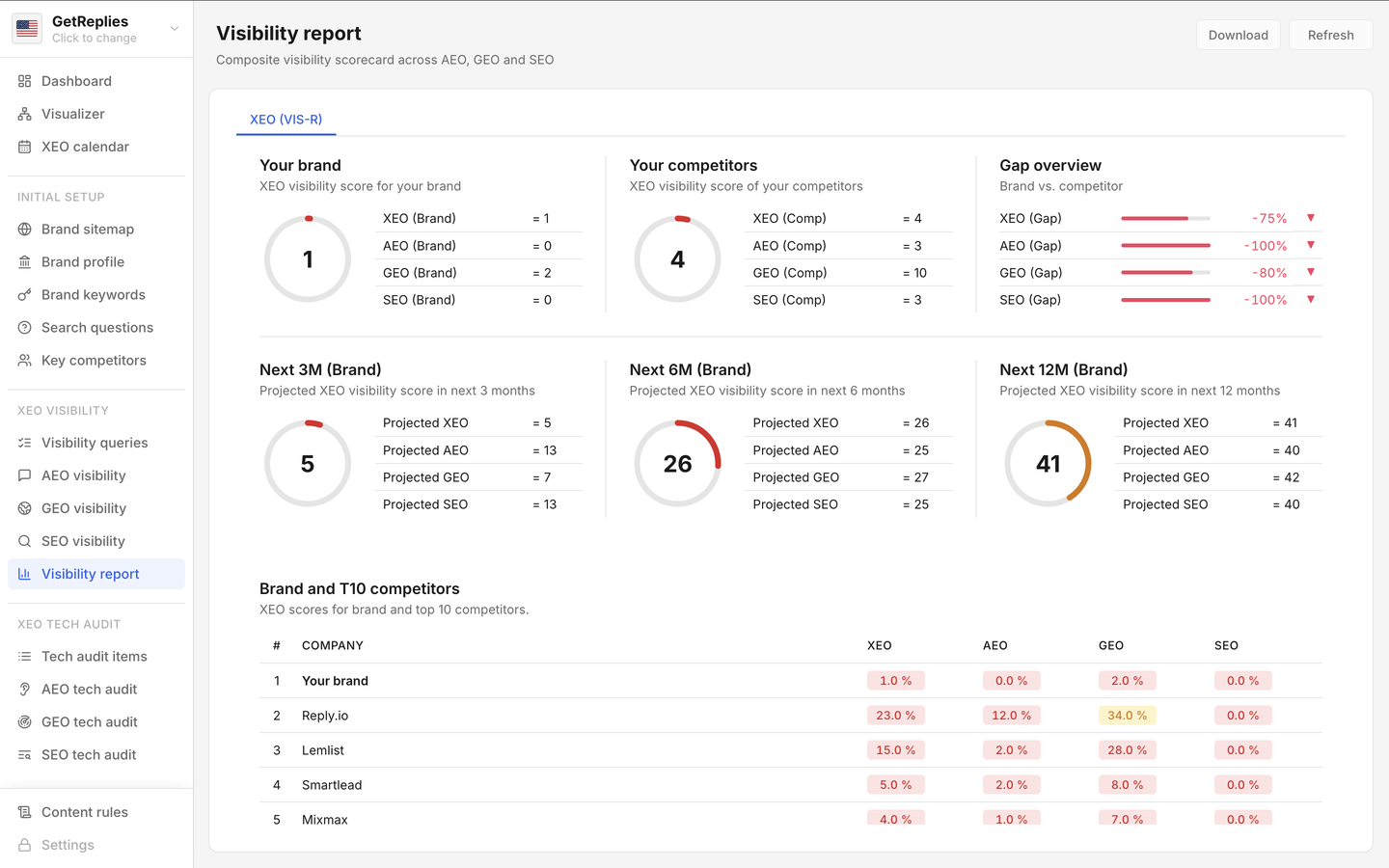Screen dimensions: 1389x868
Task: Click the XEO (Gap) progress bar
Action: [x=1165, y=219]
